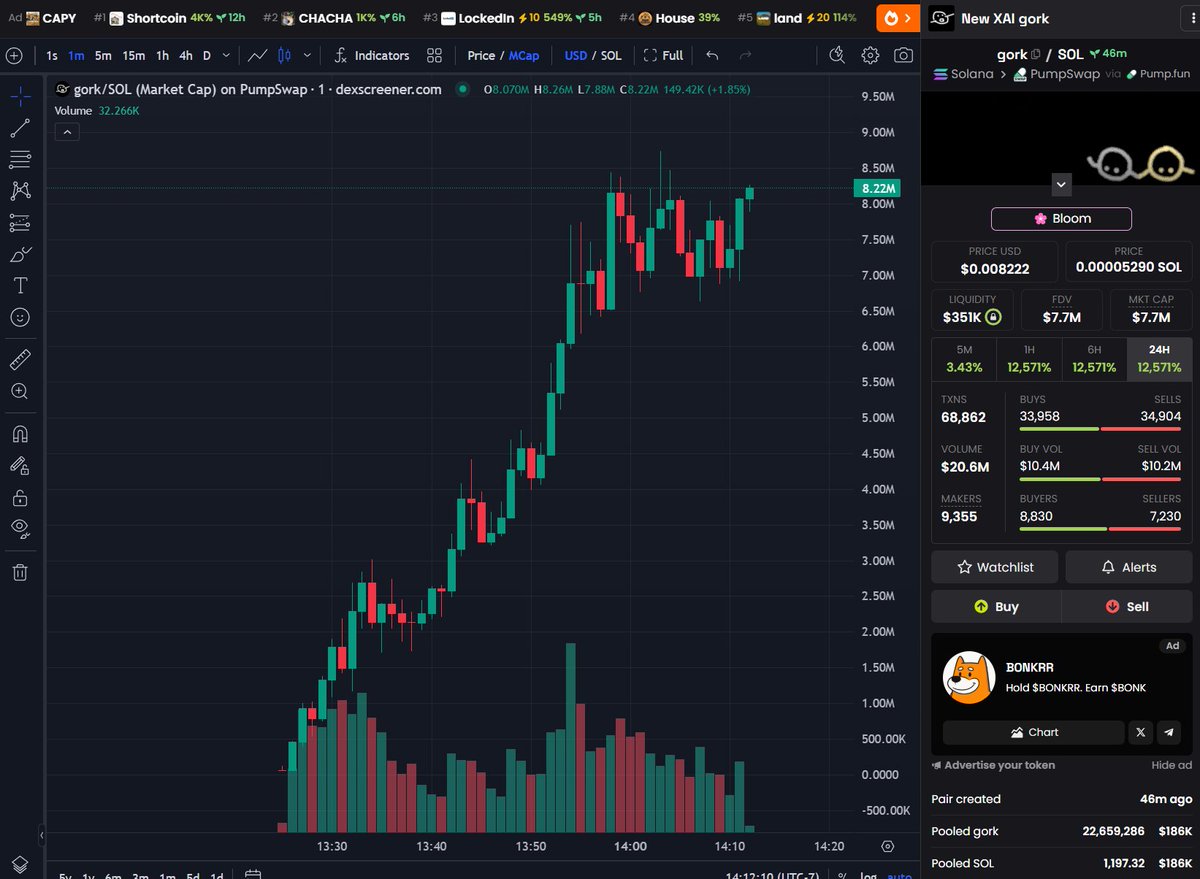
Task: Open the emoji sticker tool
Action: (x=20, y=317)
